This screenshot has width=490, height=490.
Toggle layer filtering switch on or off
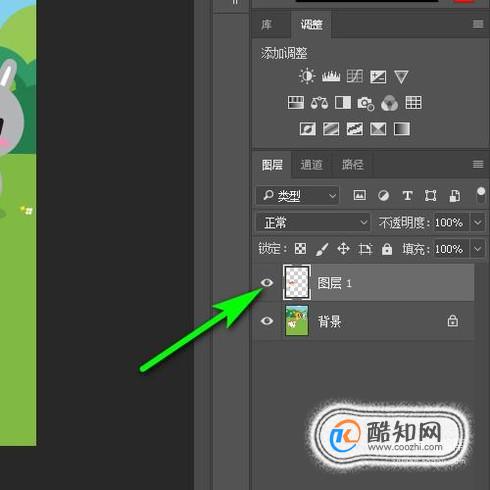pos(481,195)
